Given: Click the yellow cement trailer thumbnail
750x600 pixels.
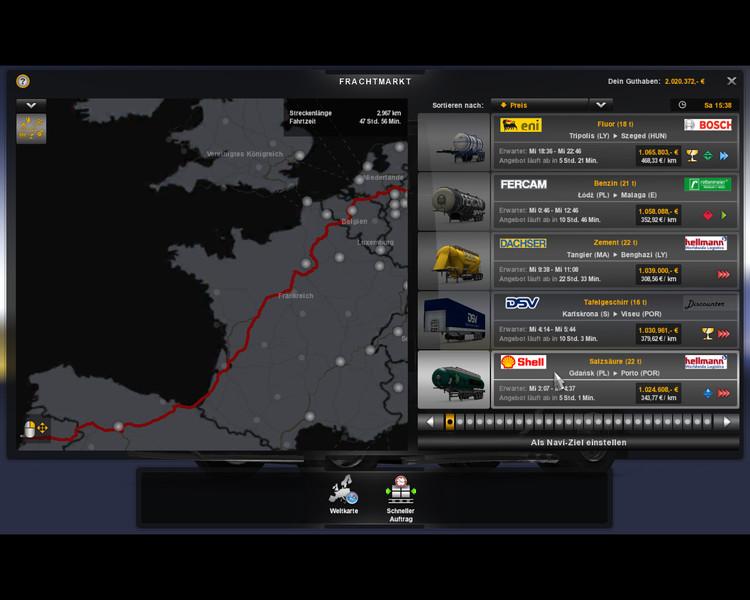Looking at the screenshot, I should click(x=454, y=260).
